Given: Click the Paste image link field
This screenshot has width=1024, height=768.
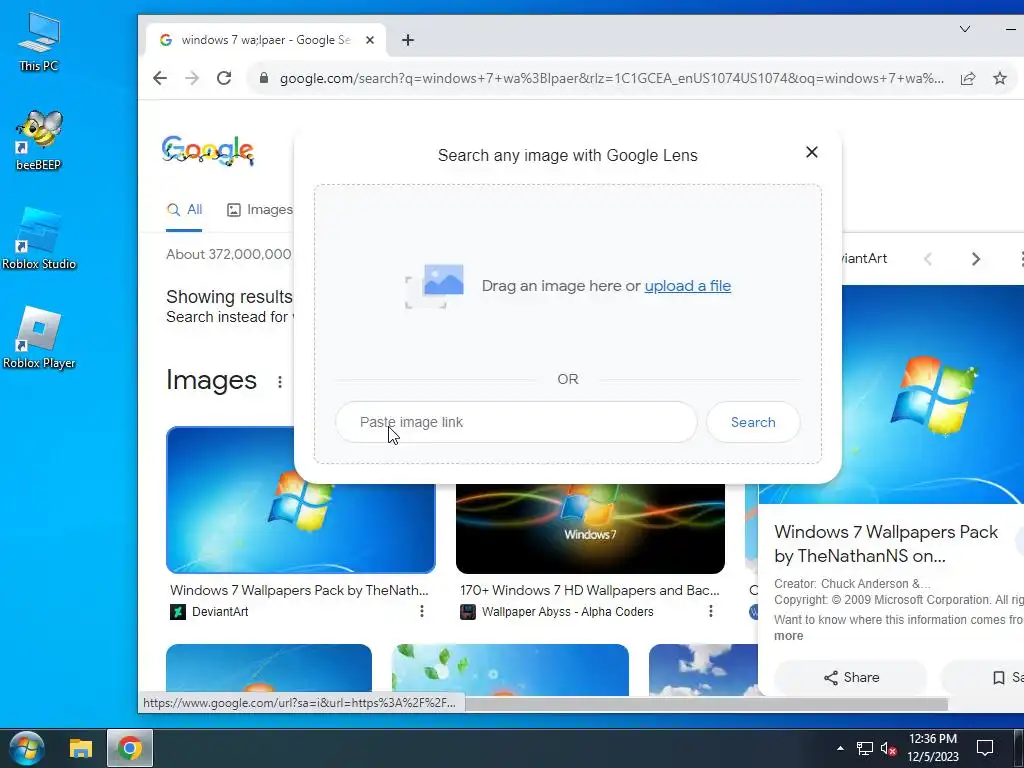Looking at the screenshot, I should tap(516, 422).
